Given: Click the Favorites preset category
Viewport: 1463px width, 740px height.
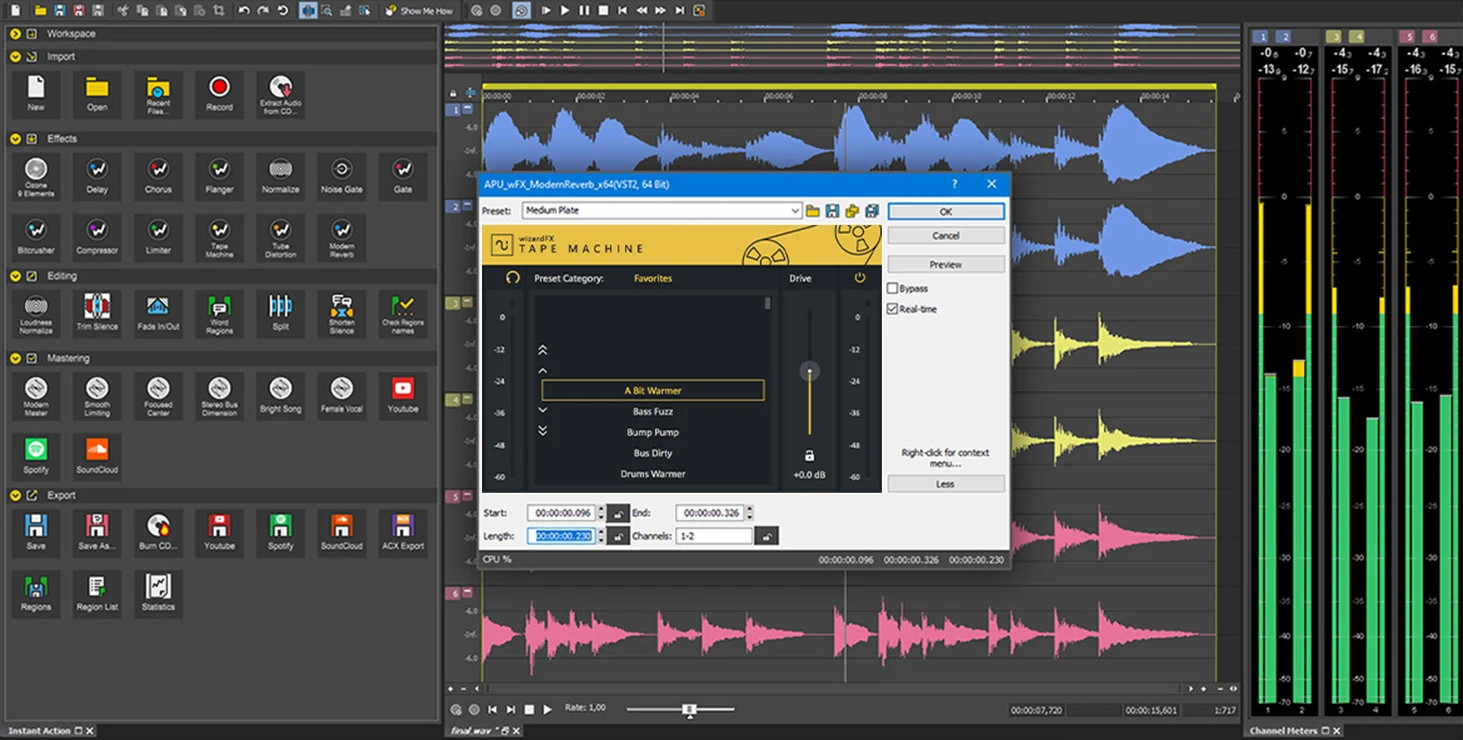Looking at the screenshot, I should tap(652, 278).
